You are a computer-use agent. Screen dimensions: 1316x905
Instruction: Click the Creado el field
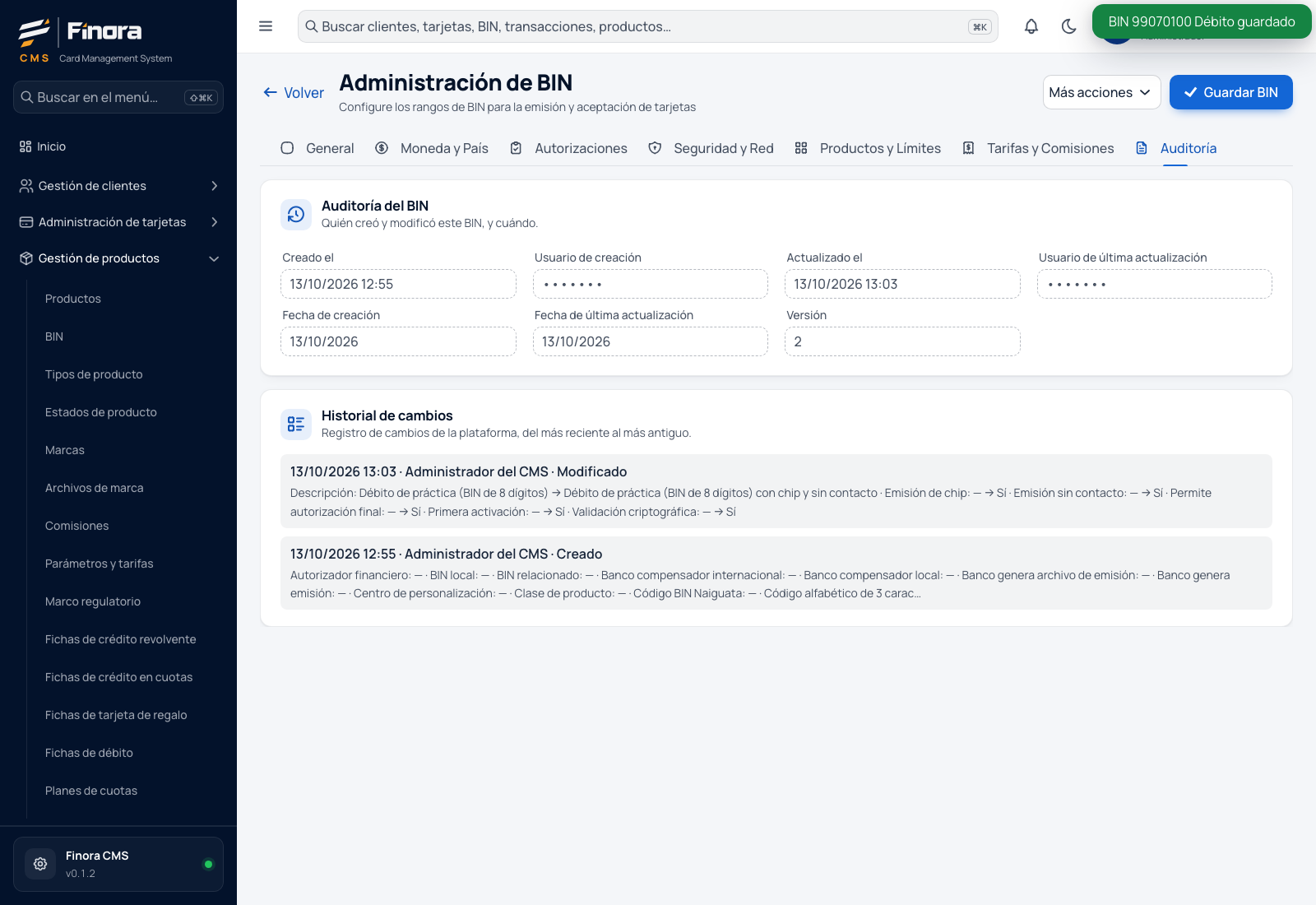398,284
